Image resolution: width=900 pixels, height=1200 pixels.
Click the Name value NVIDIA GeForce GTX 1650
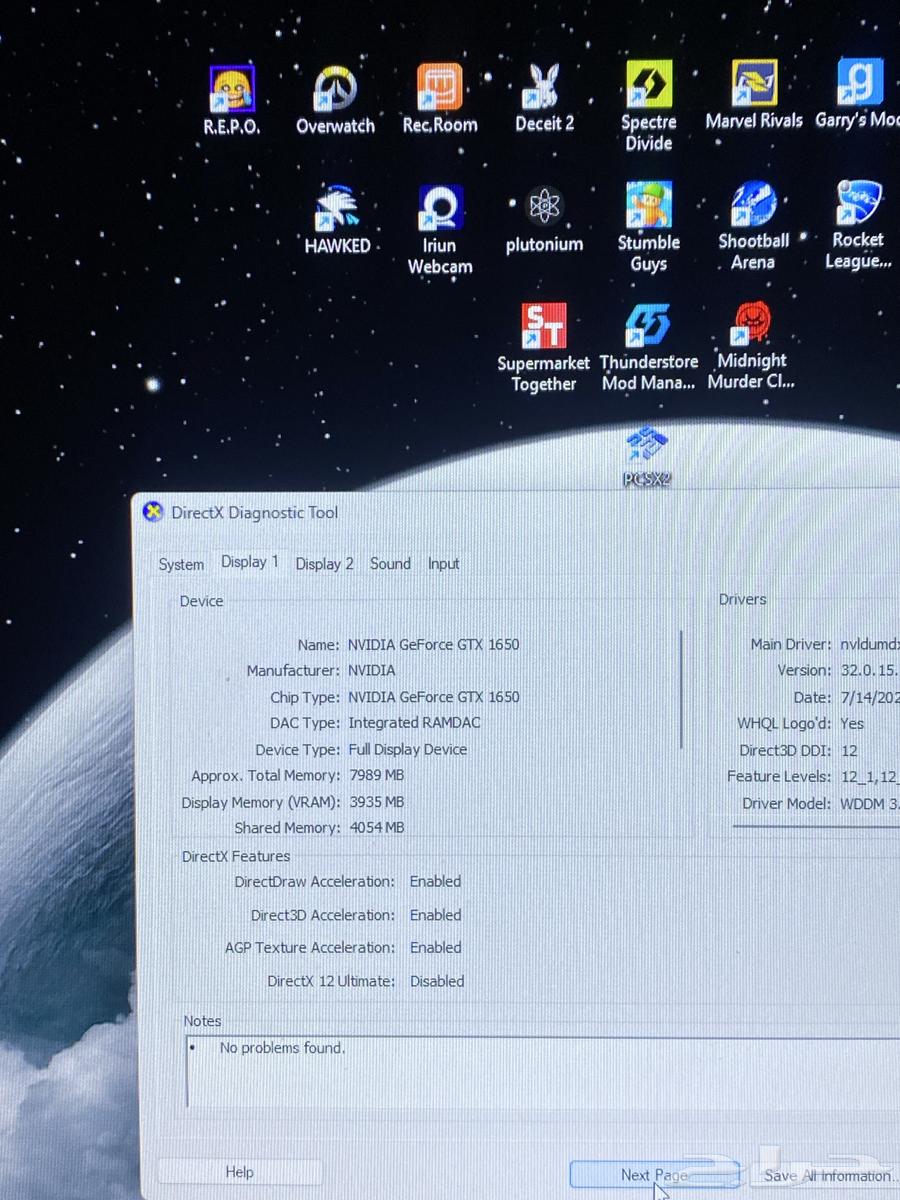[x=433, y=645]
